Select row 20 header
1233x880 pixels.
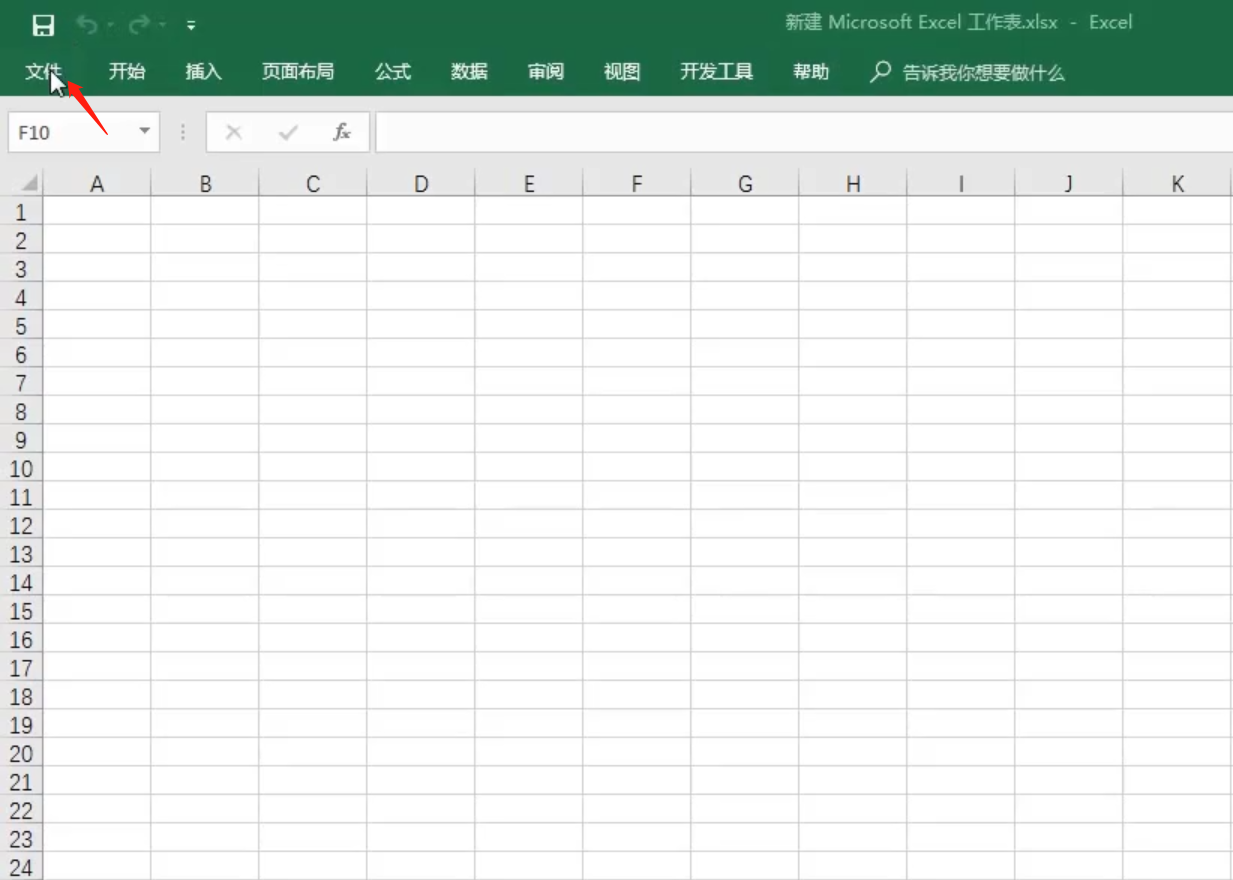pyautogui.click(x=21, y=753)
